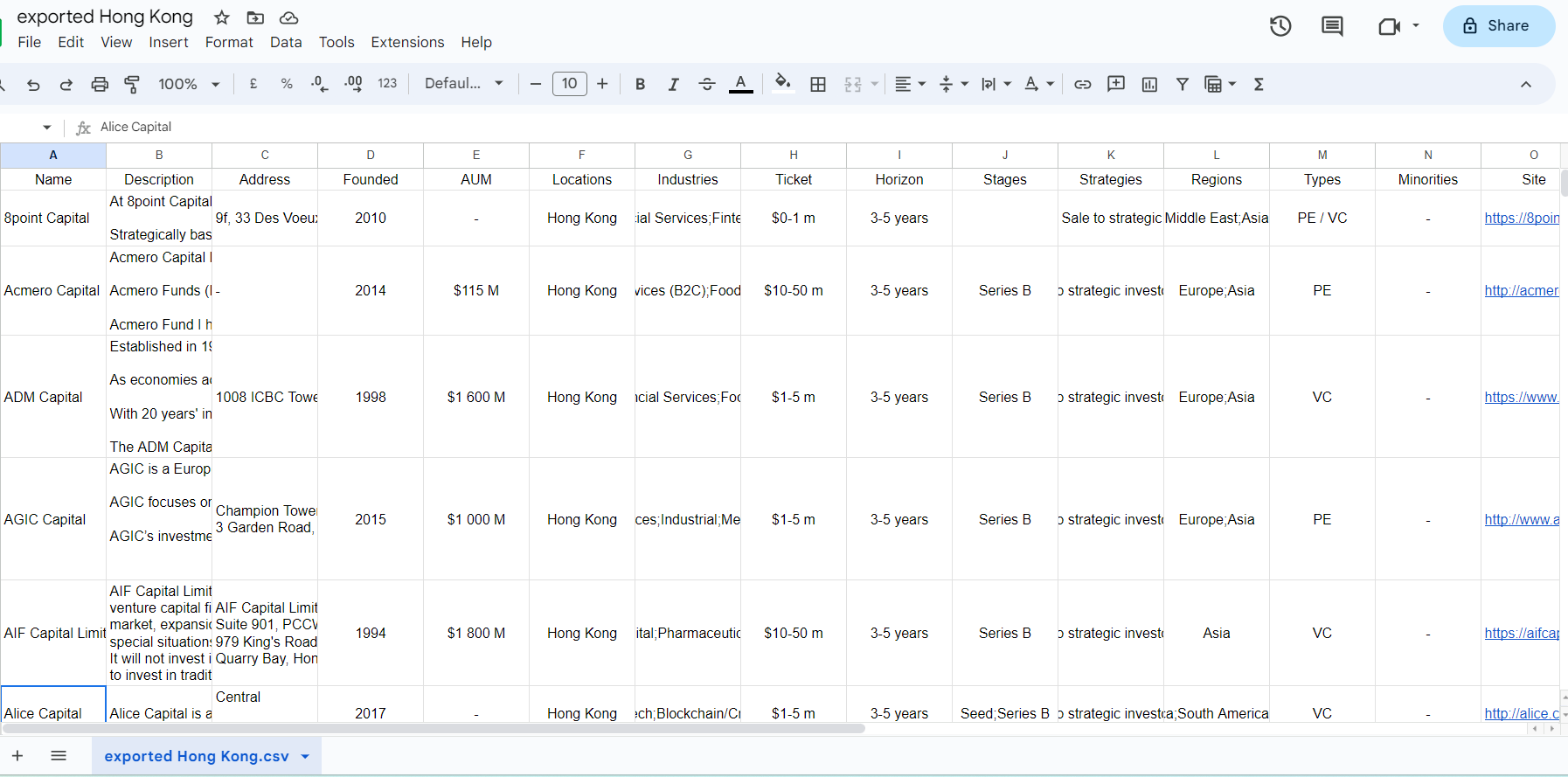Image resolution: width=1568 pixels, height=777 pixels.
Task: Show all sheets list icon
Action: (59, 756)
